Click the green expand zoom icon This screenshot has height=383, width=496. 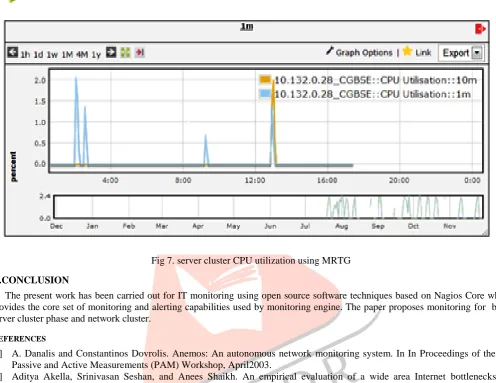(125, 52)
